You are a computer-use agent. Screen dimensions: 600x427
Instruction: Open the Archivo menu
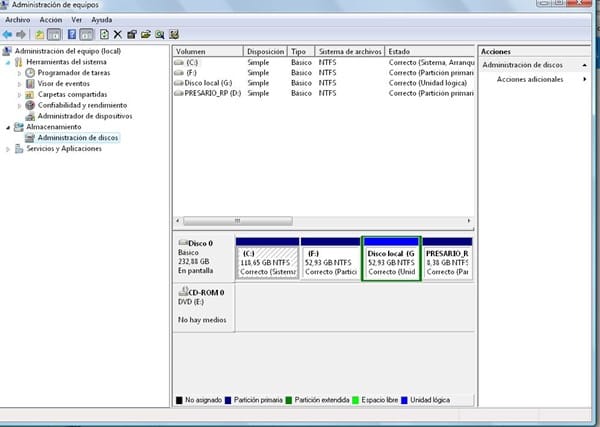point(18,20)
